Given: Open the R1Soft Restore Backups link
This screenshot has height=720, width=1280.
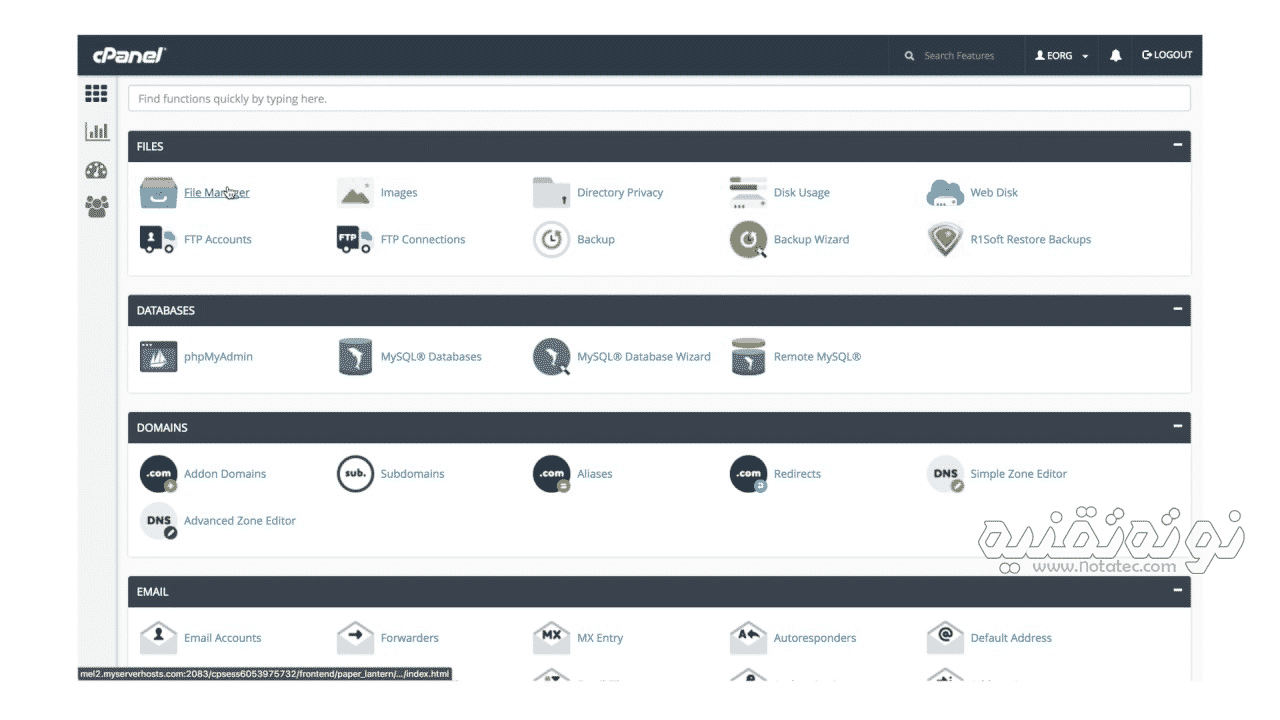Looking at the screenshot, I should 1031,240.
